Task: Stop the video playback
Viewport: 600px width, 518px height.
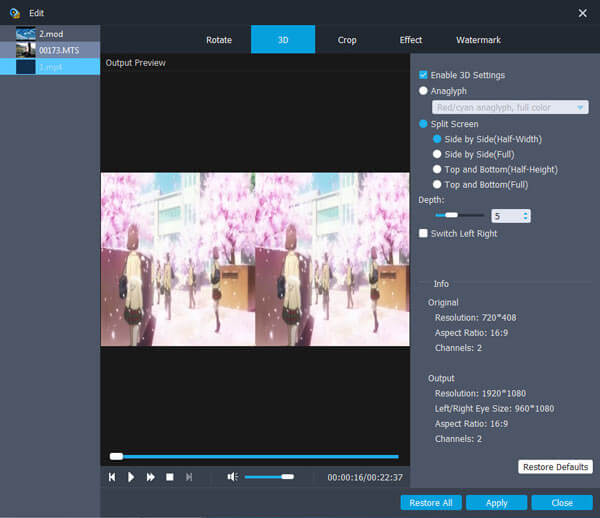Action: pos(169,477)
